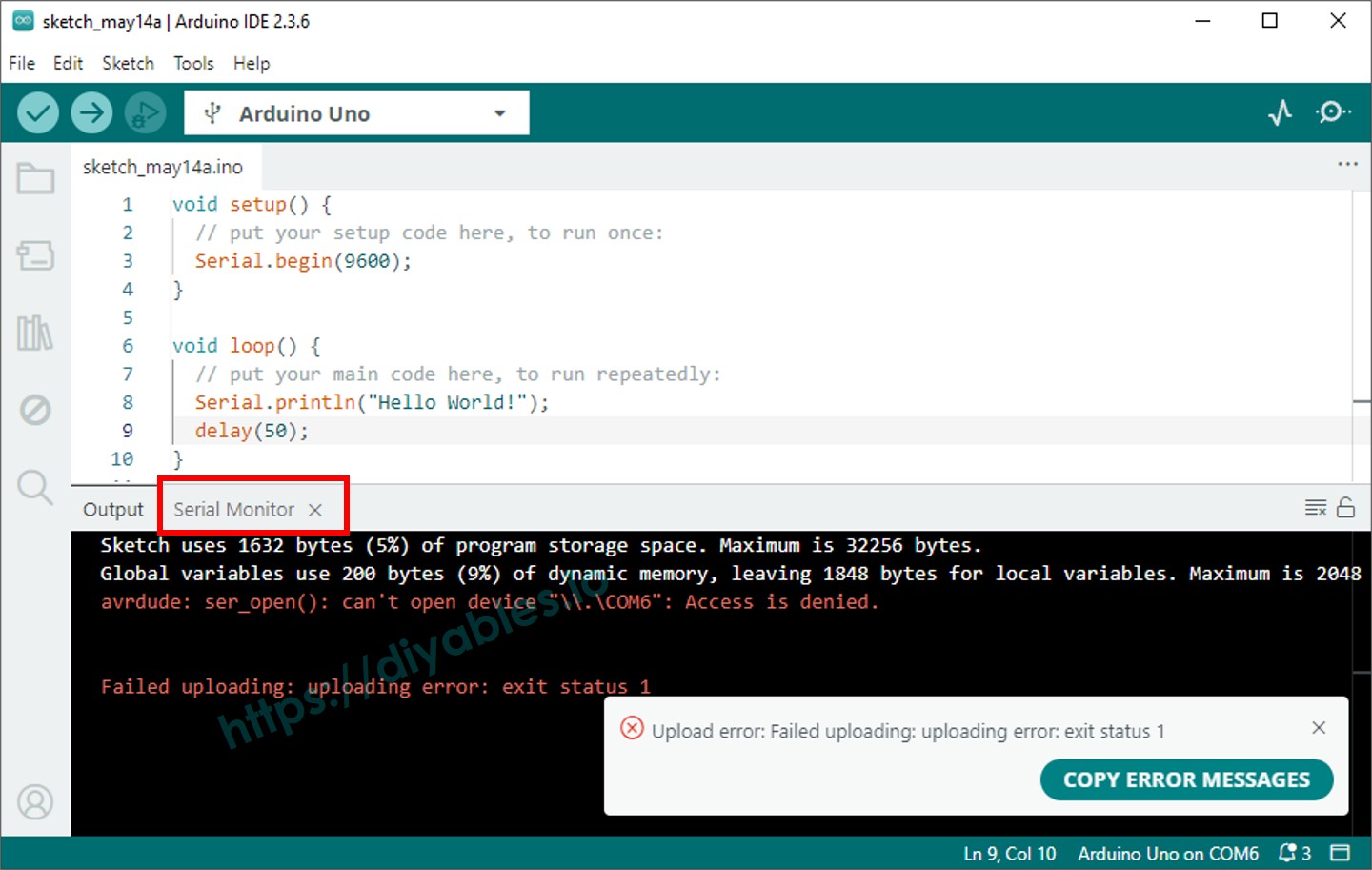Switch to the Output tab
The width and height of the screenshot is (1372, 870).
pyautogui.click(x=113, y=510)
